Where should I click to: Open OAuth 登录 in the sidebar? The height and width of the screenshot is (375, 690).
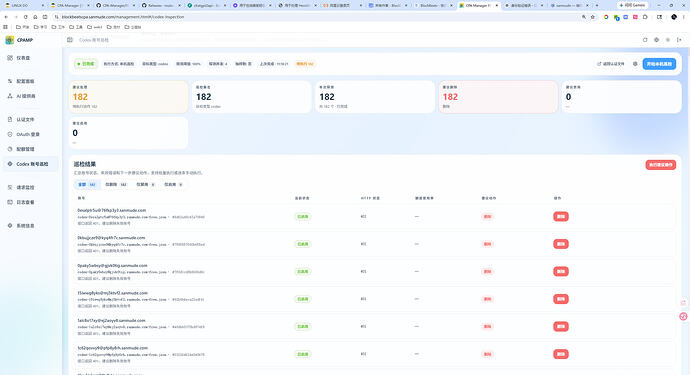pyautogui.click(x=30, y=134)
